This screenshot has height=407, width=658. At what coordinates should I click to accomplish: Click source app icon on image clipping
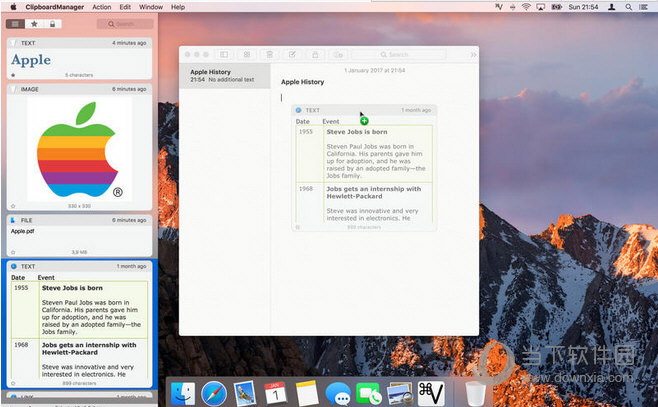13,89
